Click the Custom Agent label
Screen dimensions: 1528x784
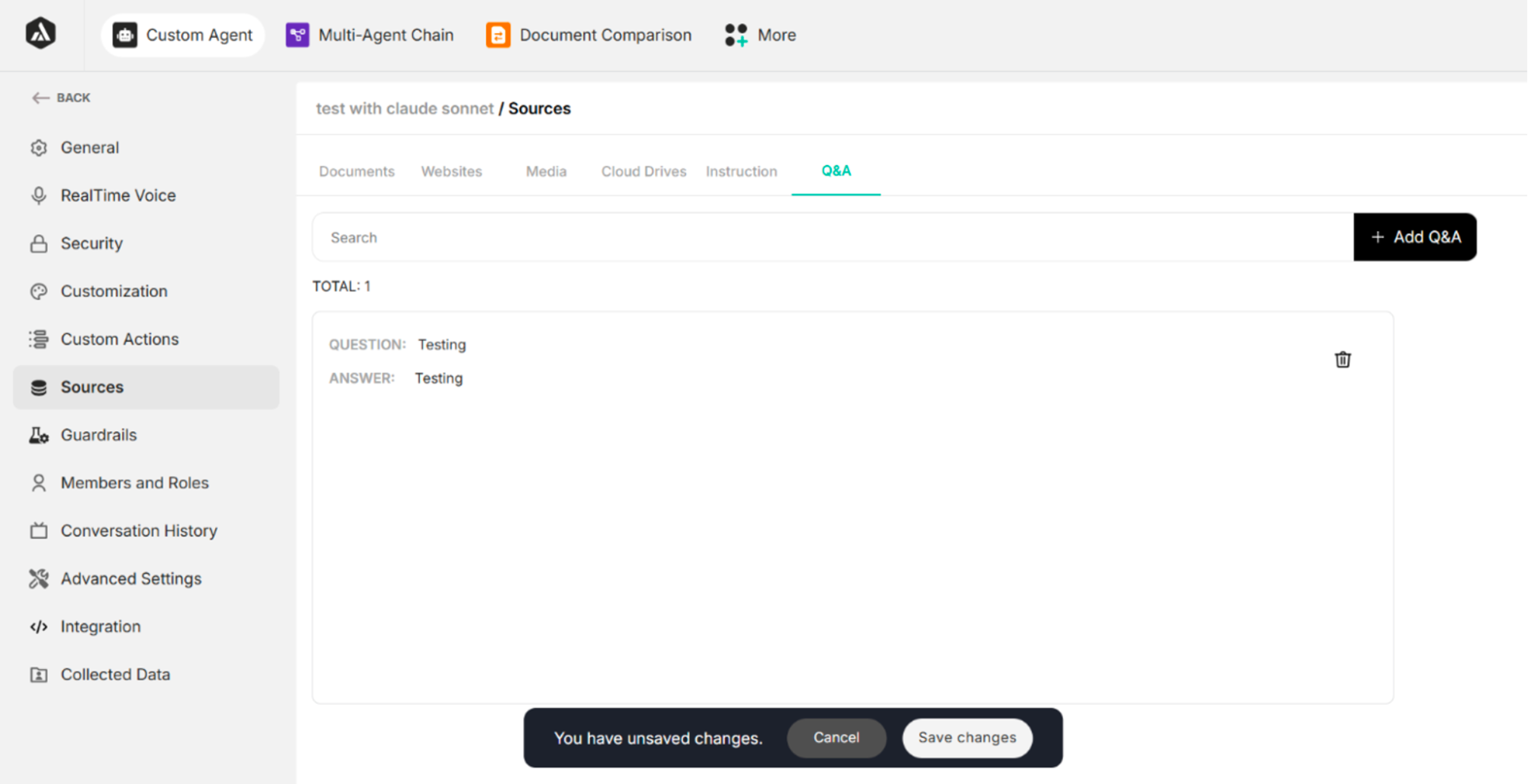(199, 35)
